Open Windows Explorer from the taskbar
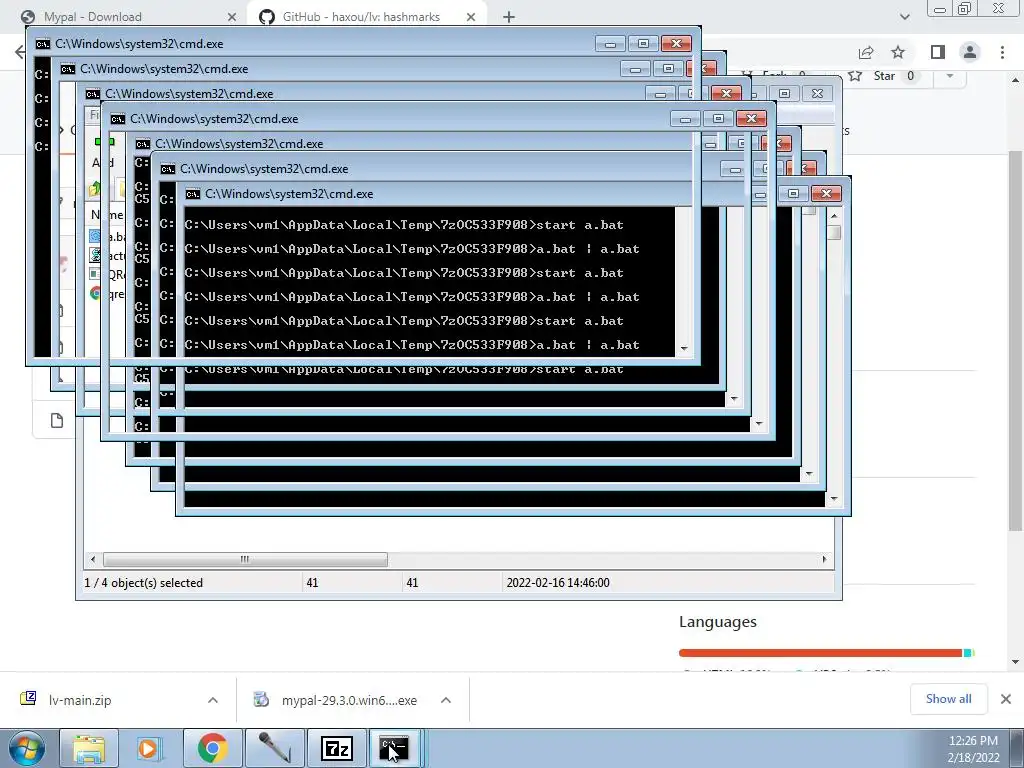This screenshot has width=1024, height=768. [x=89, y=748]
